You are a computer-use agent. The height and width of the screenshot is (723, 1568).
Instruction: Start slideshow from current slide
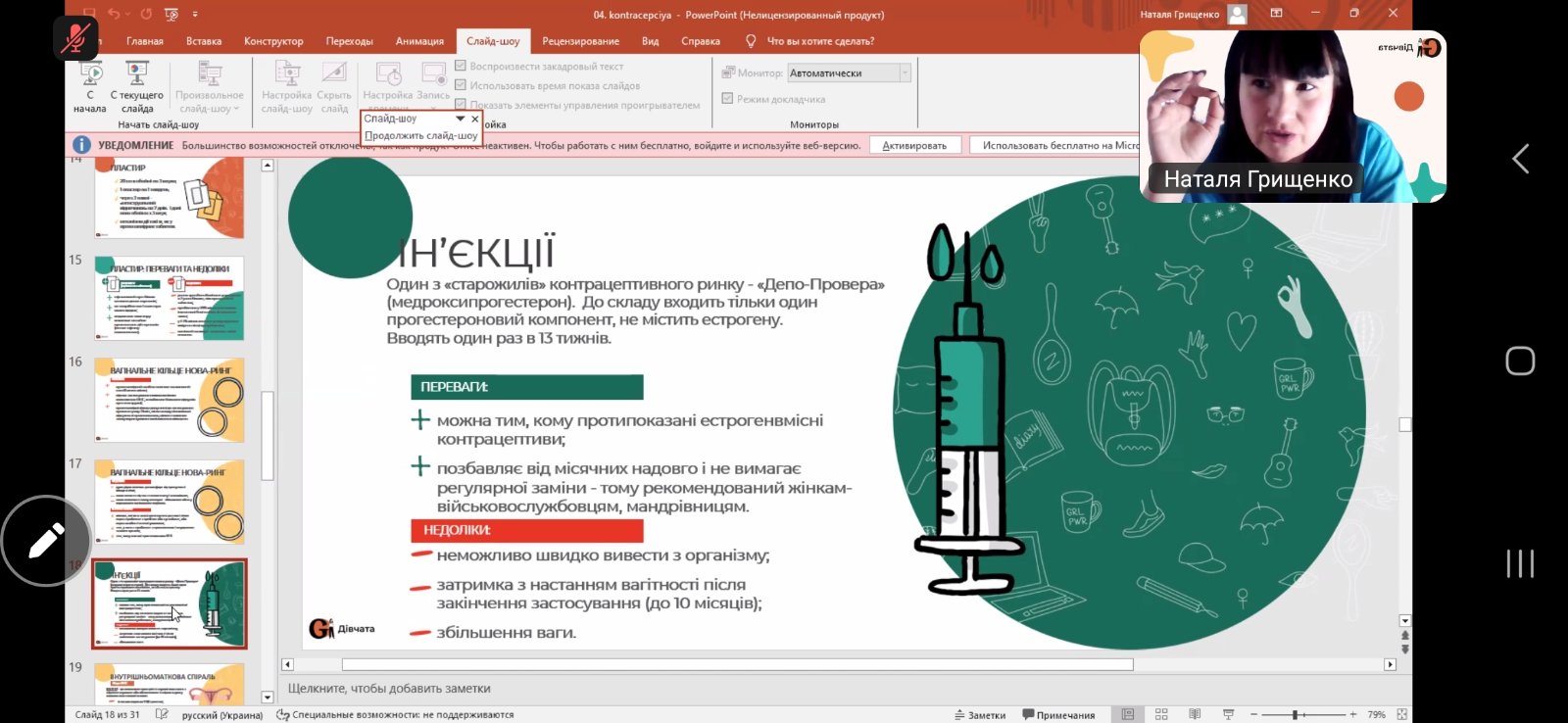tap(137, 87)
